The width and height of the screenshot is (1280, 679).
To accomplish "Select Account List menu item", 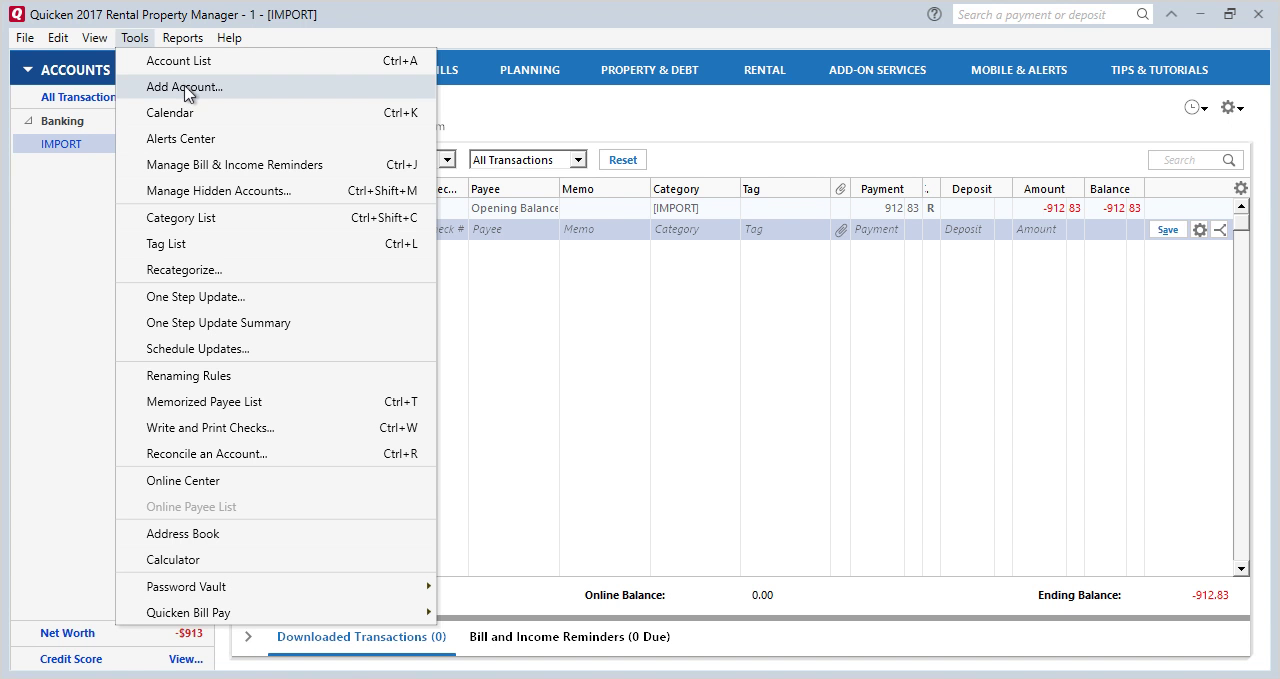I will 275,61.
